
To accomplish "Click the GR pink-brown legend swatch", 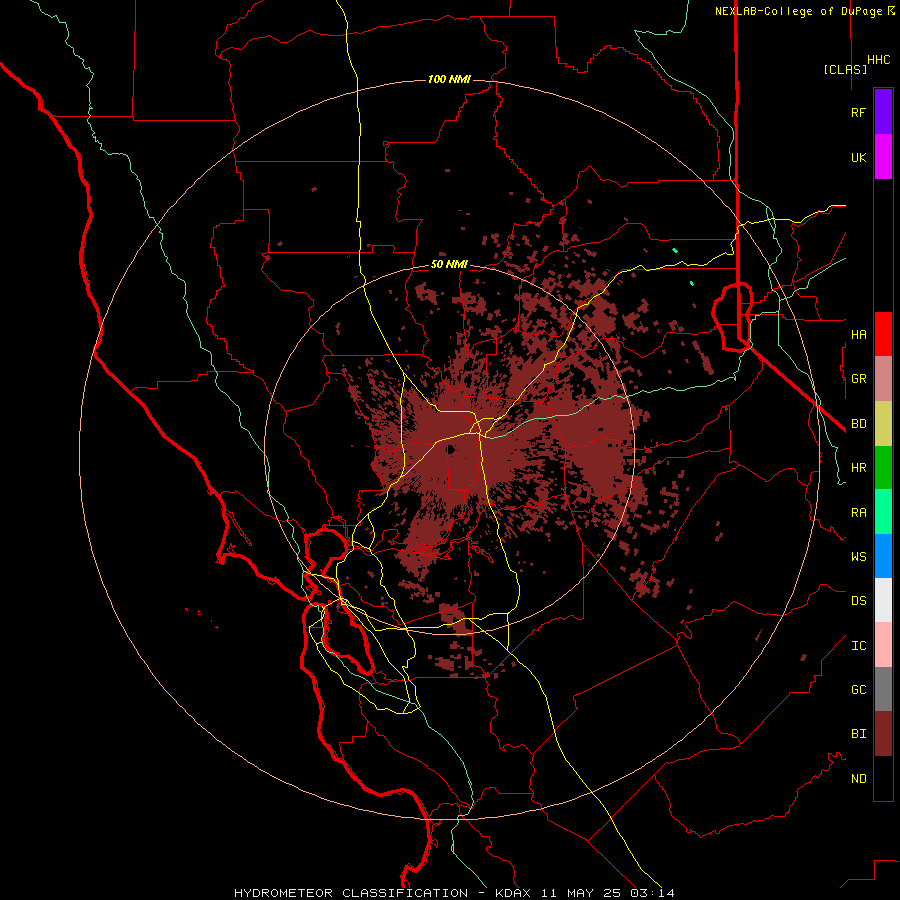I will coord(883,378).
